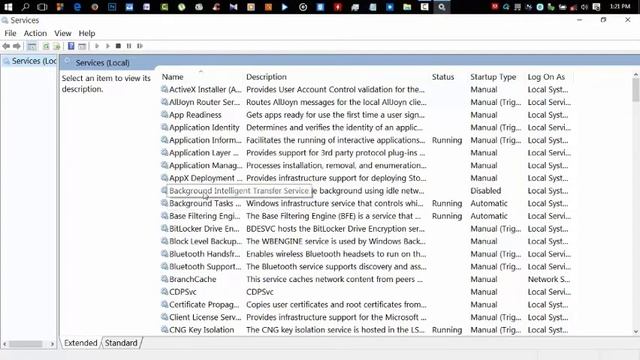Image resolution: width=640 pixels, height=360 pixels.
Task: Click the gear icon beside App Readiness
Action: coord(164,114)
